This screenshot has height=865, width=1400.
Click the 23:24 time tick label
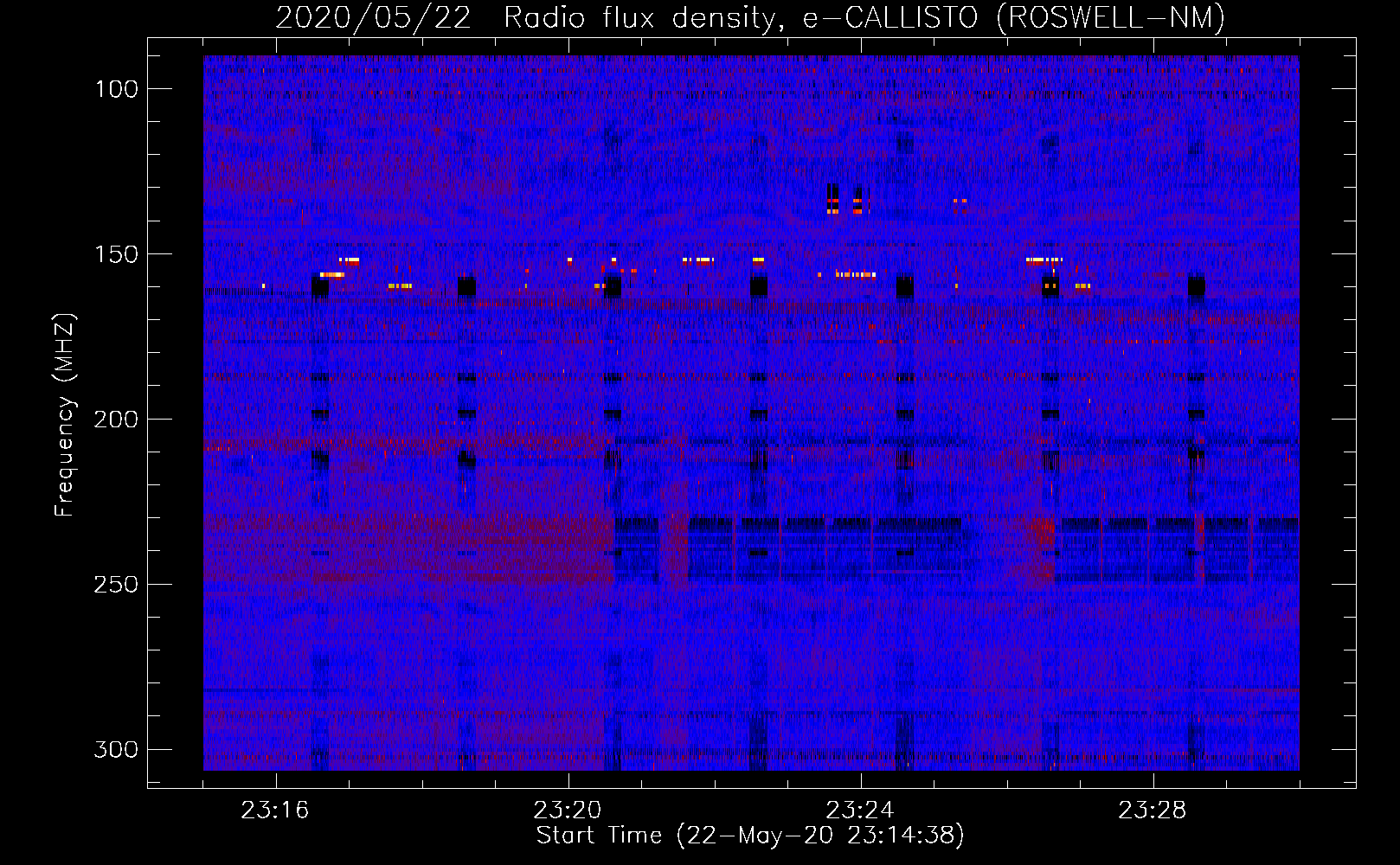click(x=860, y=811)
